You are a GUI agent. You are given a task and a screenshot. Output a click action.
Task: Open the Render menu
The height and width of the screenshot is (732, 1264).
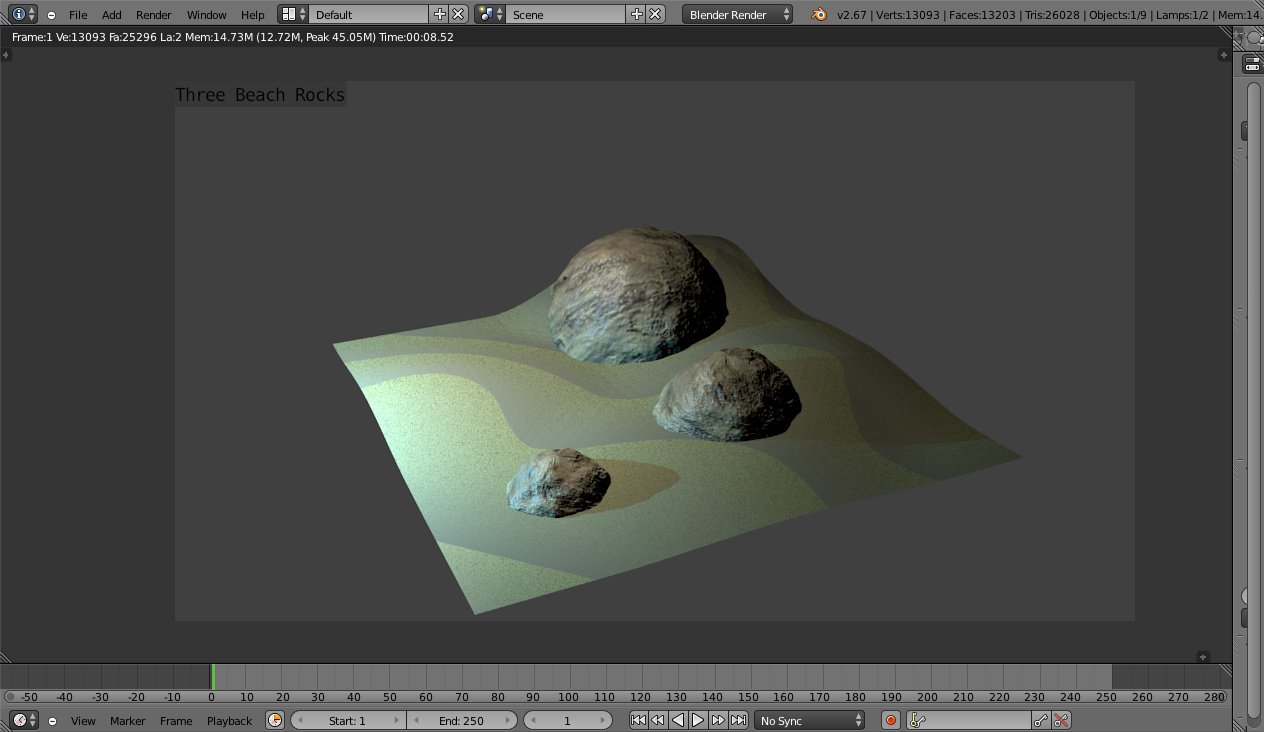pyautogui.click(x=154, y=15)
